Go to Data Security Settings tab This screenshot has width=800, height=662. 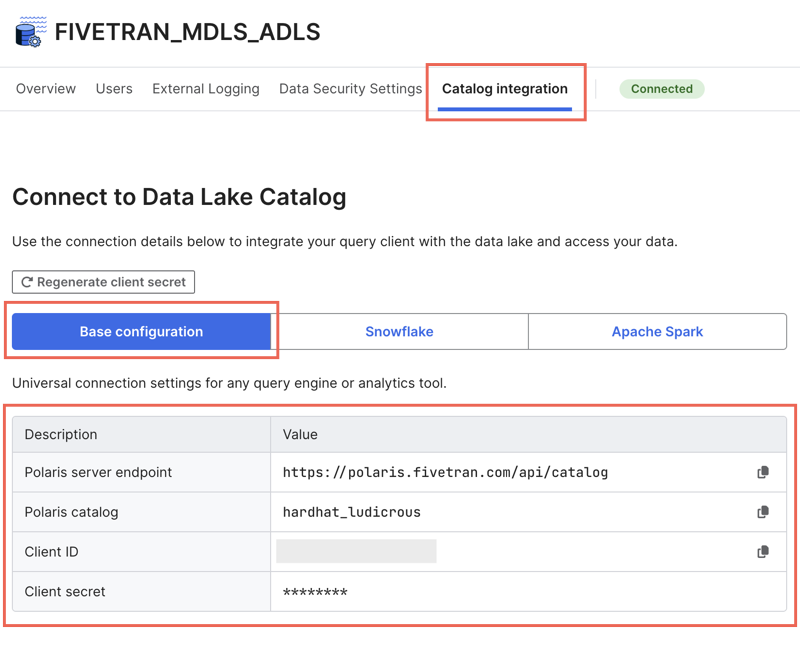click(351, 89)
